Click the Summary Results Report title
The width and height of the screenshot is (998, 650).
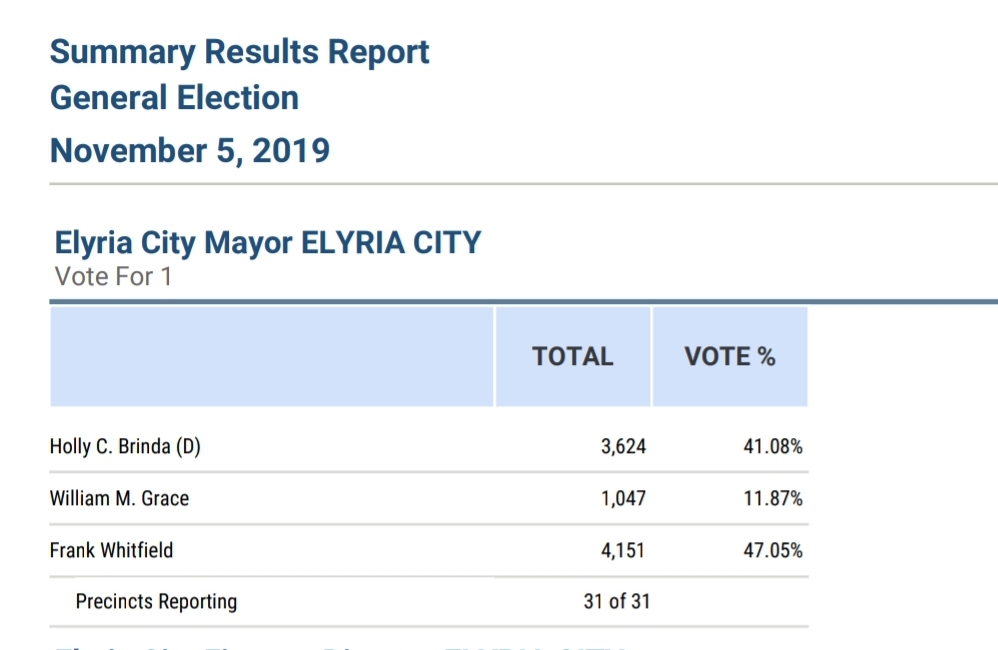click(x=239, y=52)
